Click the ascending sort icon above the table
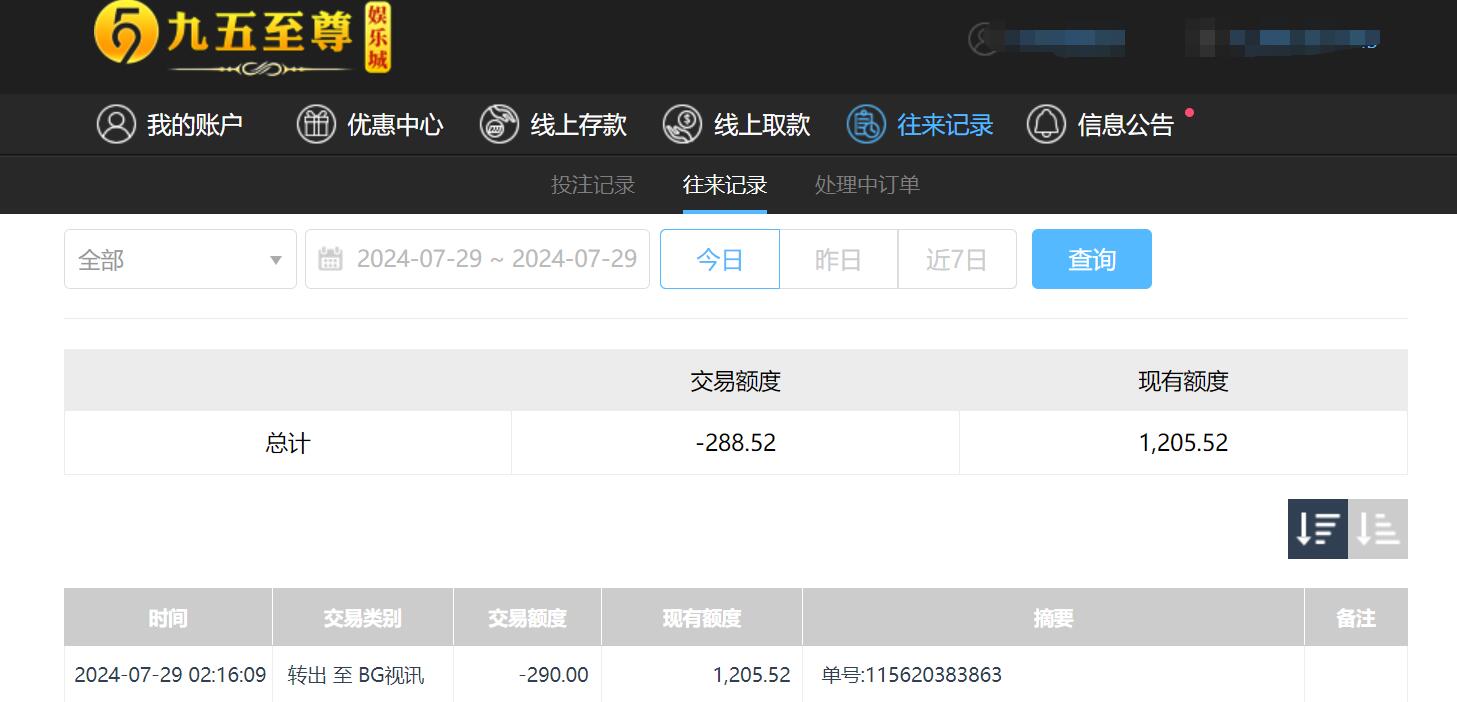 point(1377,529)
